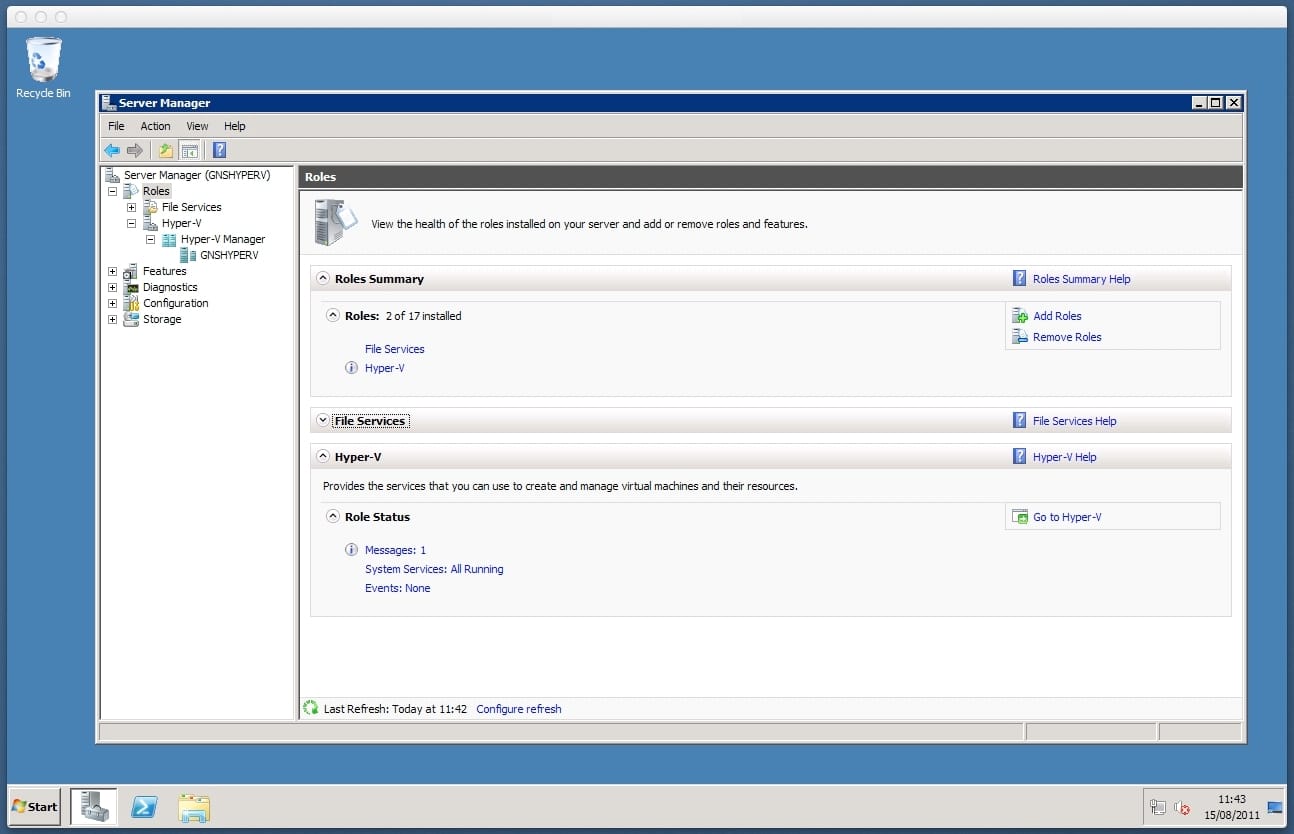This screenshot has width=1294, height=834.
Task: Click the Configure refresh link
Action: [x=519, y=709]
